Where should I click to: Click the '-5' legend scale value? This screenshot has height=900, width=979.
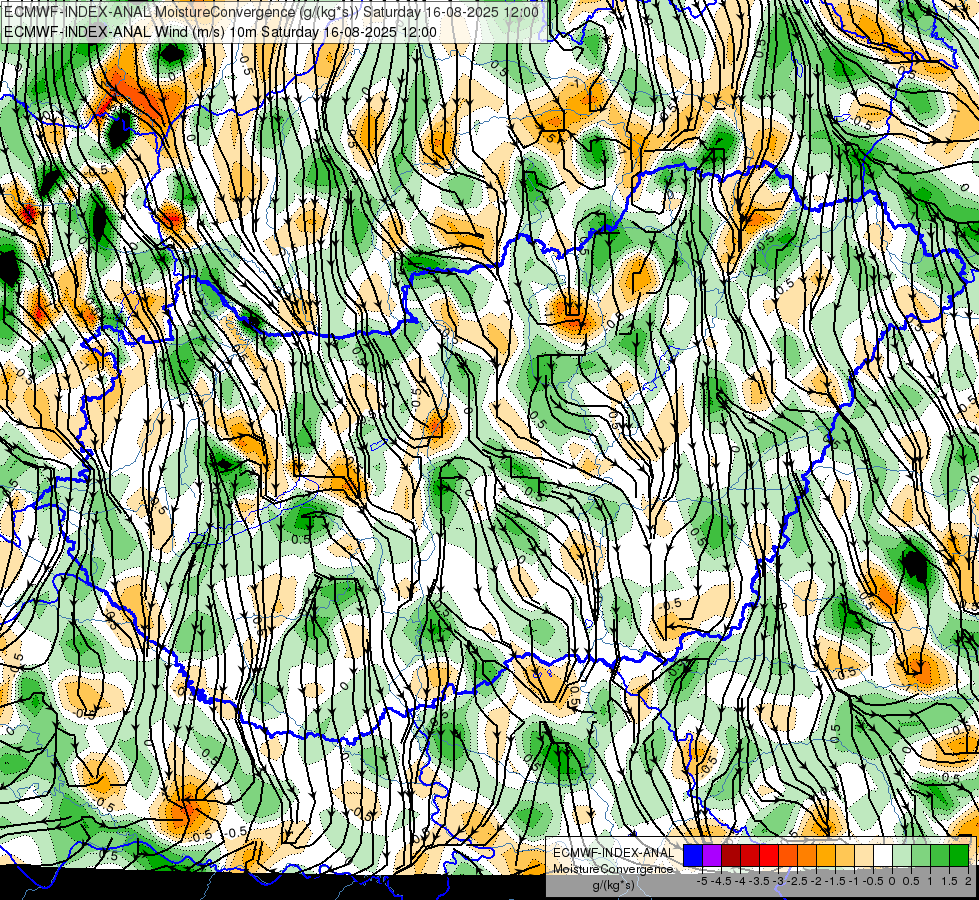[704, 881]
